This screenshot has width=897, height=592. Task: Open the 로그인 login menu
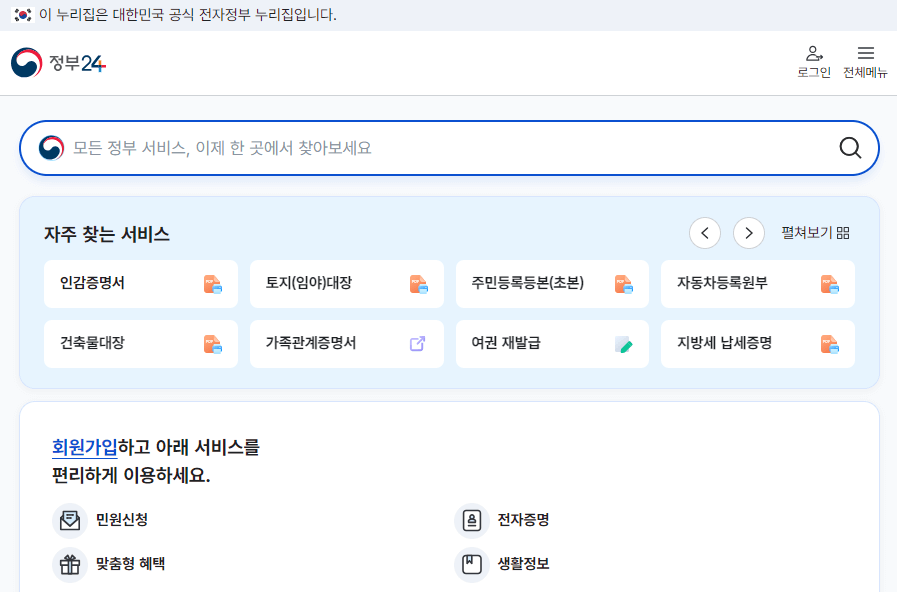(815, 62)
